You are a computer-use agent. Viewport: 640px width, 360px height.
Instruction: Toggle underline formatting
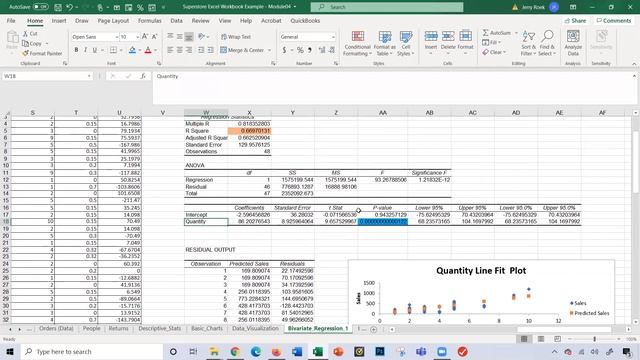(95, 50)
